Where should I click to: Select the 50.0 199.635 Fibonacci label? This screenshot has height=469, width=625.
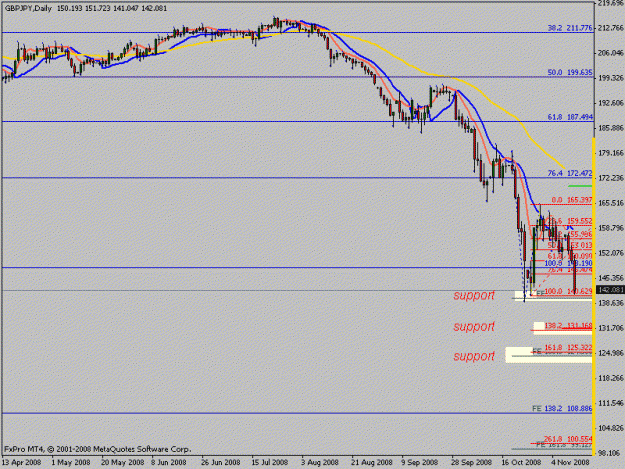[570, 73]
